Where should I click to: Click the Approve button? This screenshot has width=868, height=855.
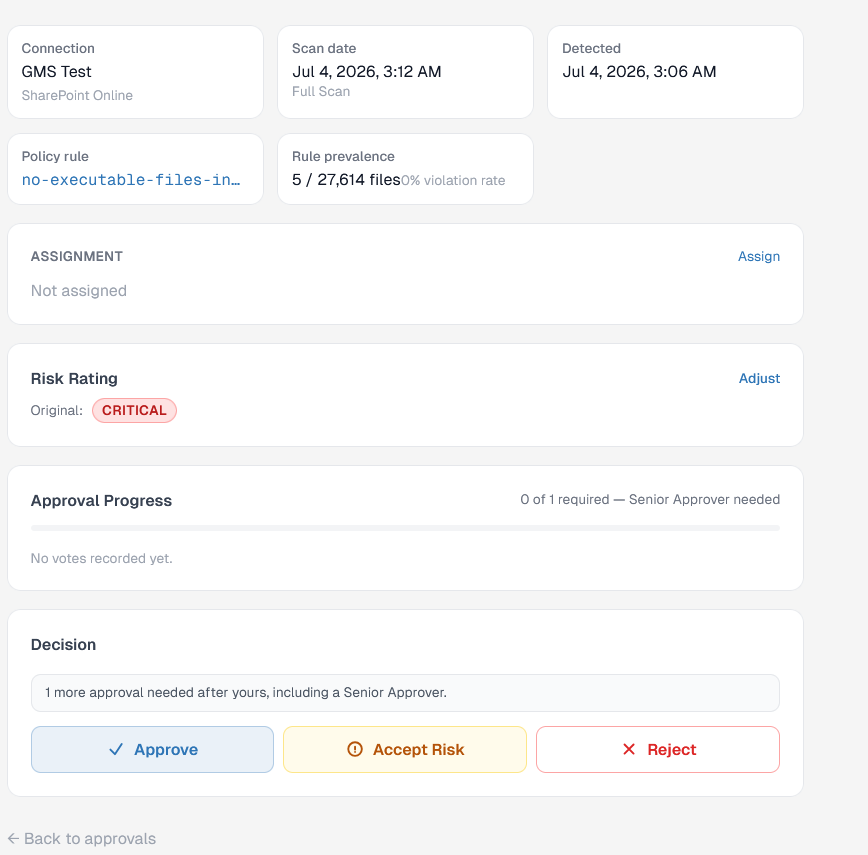(152, 749)
